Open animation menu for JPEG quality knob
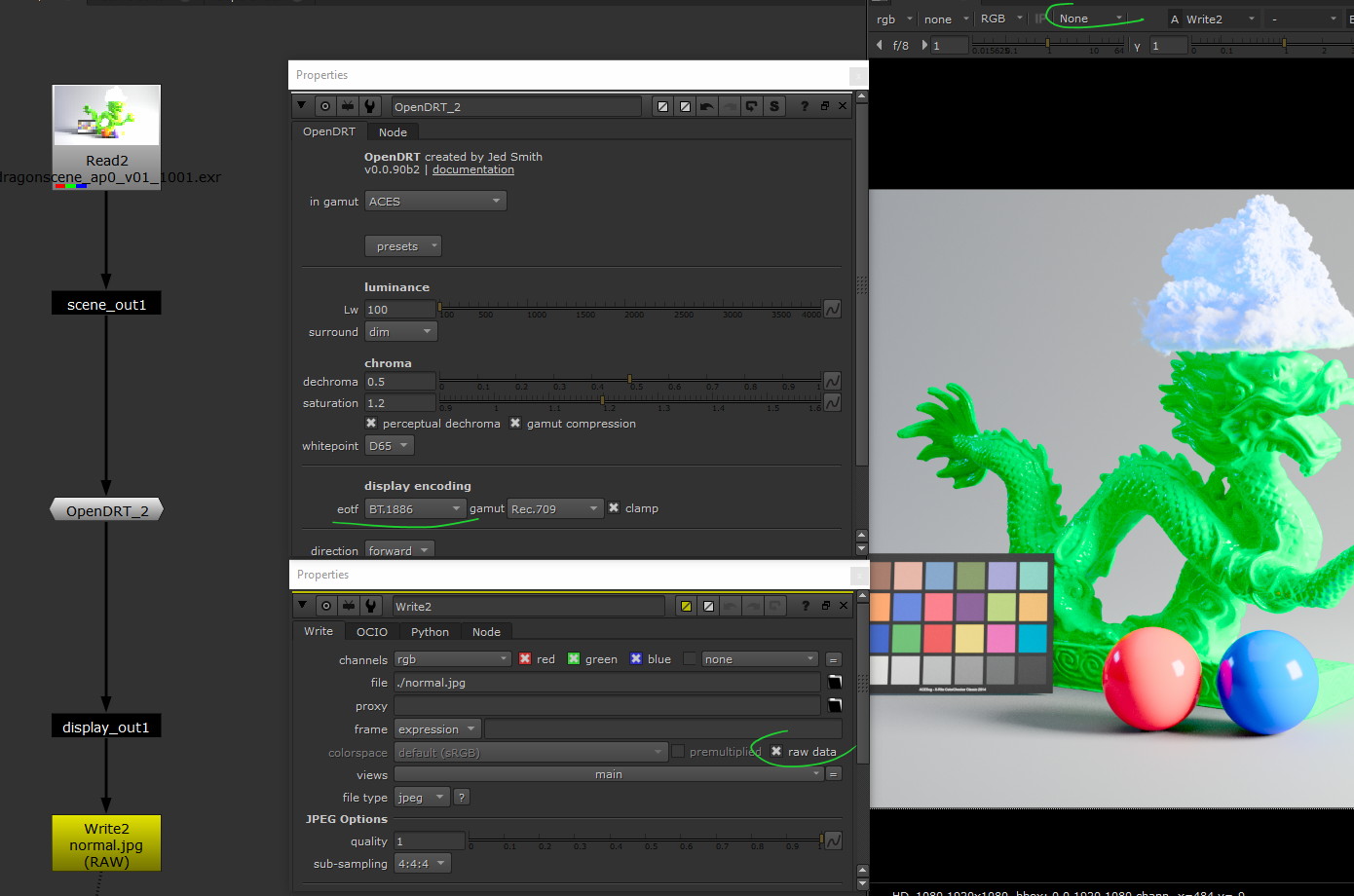 [834, 840]
